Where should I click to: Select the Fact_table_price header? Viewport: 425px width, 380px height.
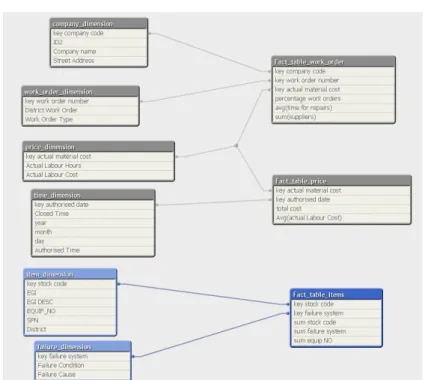coord(342,181)
